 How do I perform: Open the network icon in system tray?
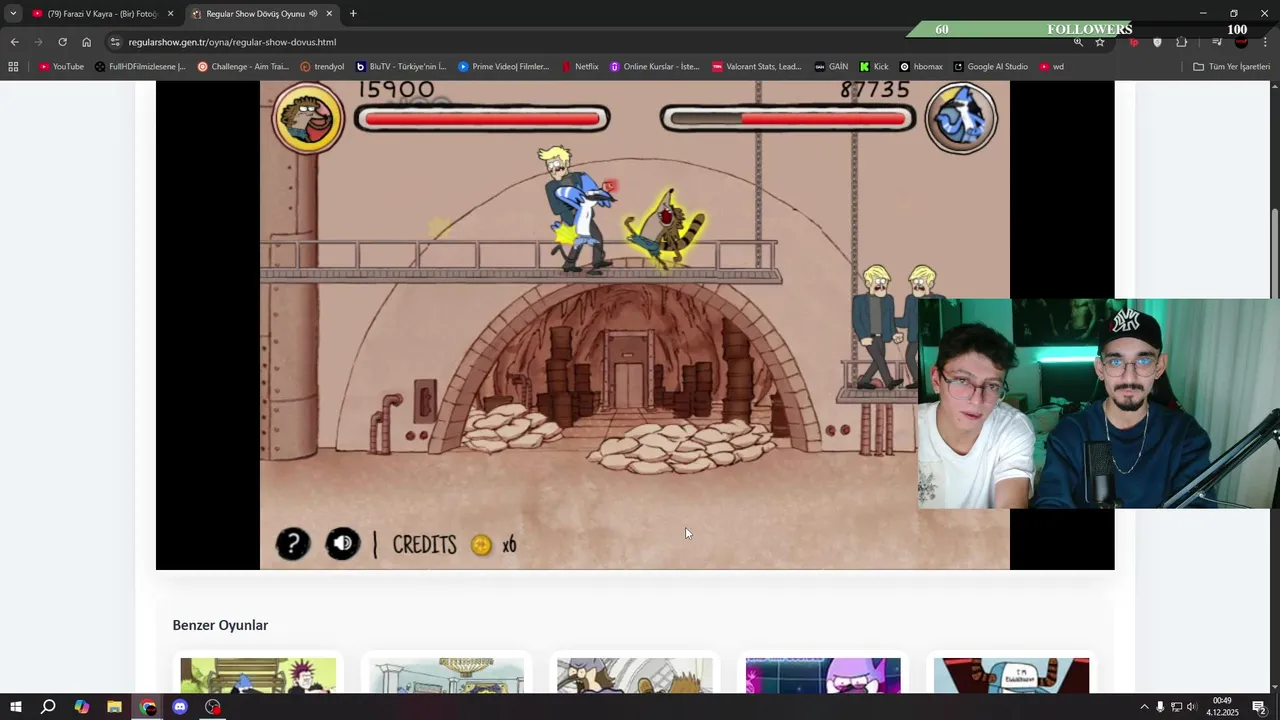click(x=1176, y=707)
